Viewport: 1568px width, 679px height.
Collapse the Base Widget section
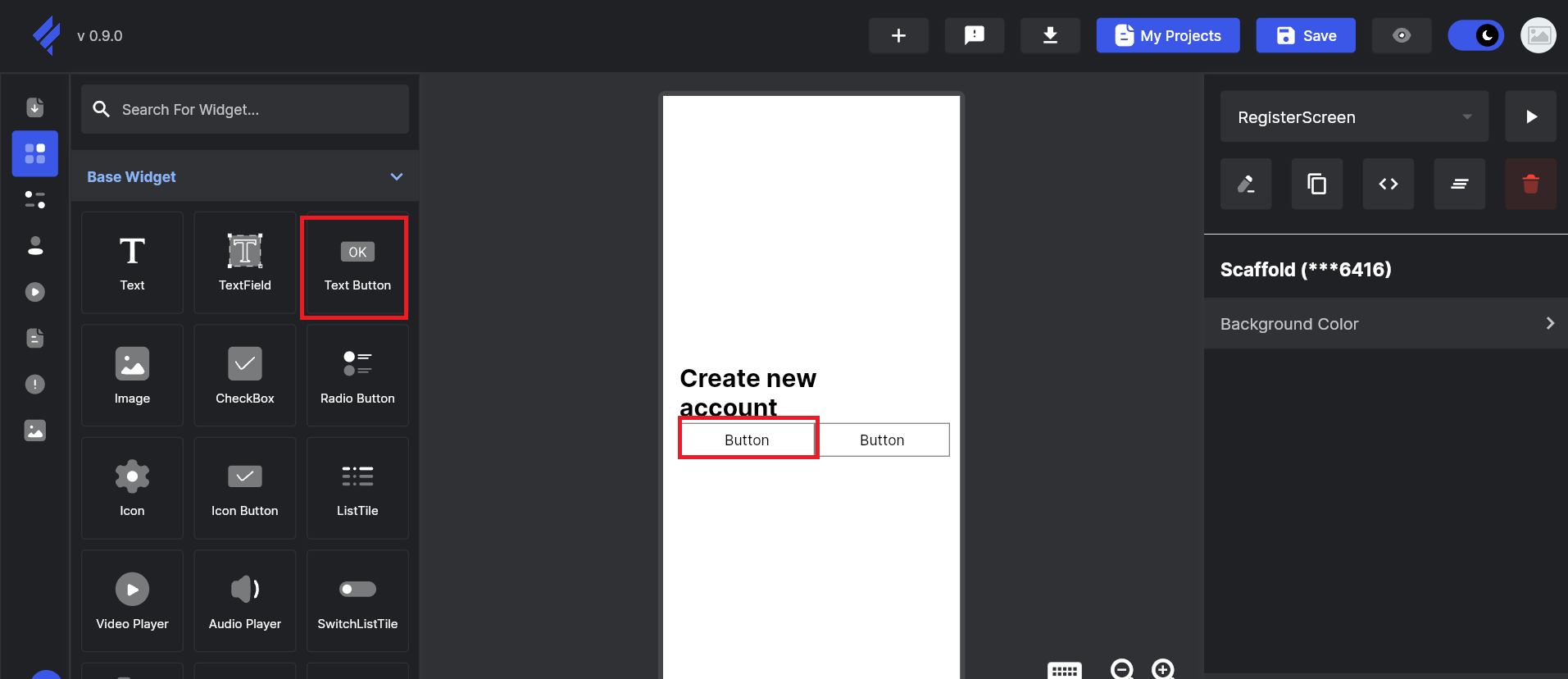(397, 176)
